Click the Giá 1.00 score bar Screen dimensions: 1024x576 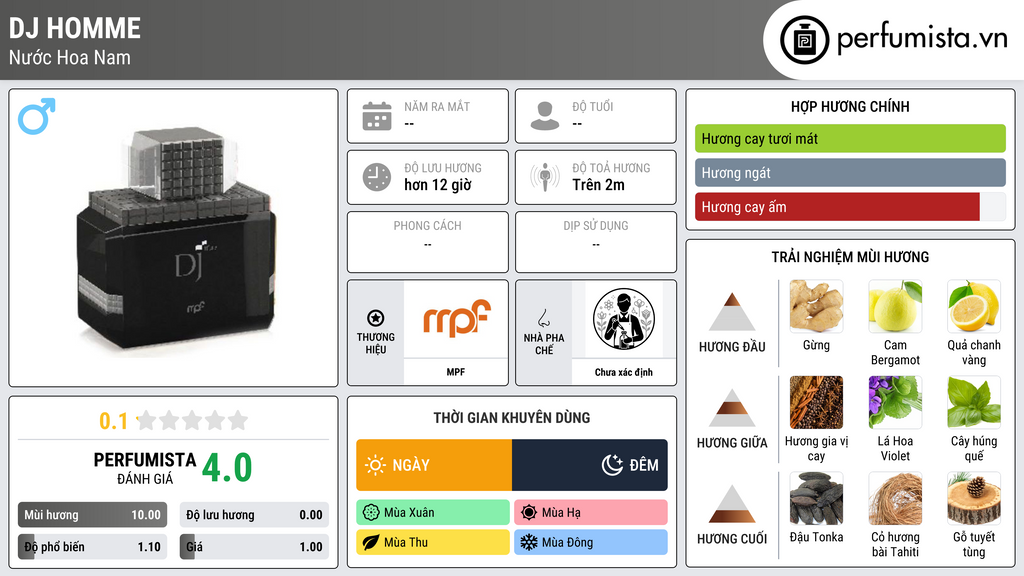pyautogui.click(x=254, y=547)
